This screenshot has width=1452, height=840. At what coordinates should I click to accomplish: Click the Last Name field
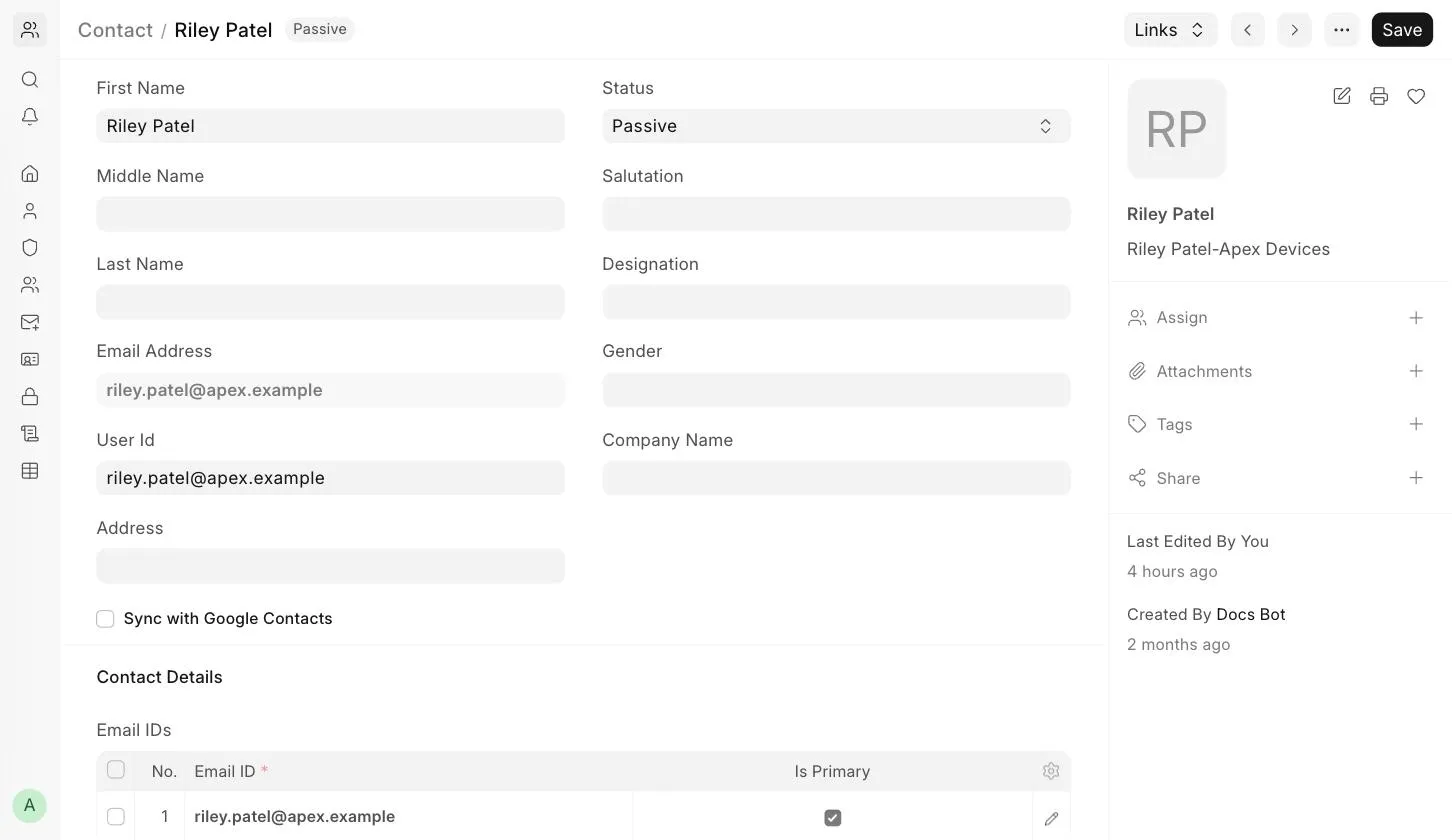click(330, 302)
